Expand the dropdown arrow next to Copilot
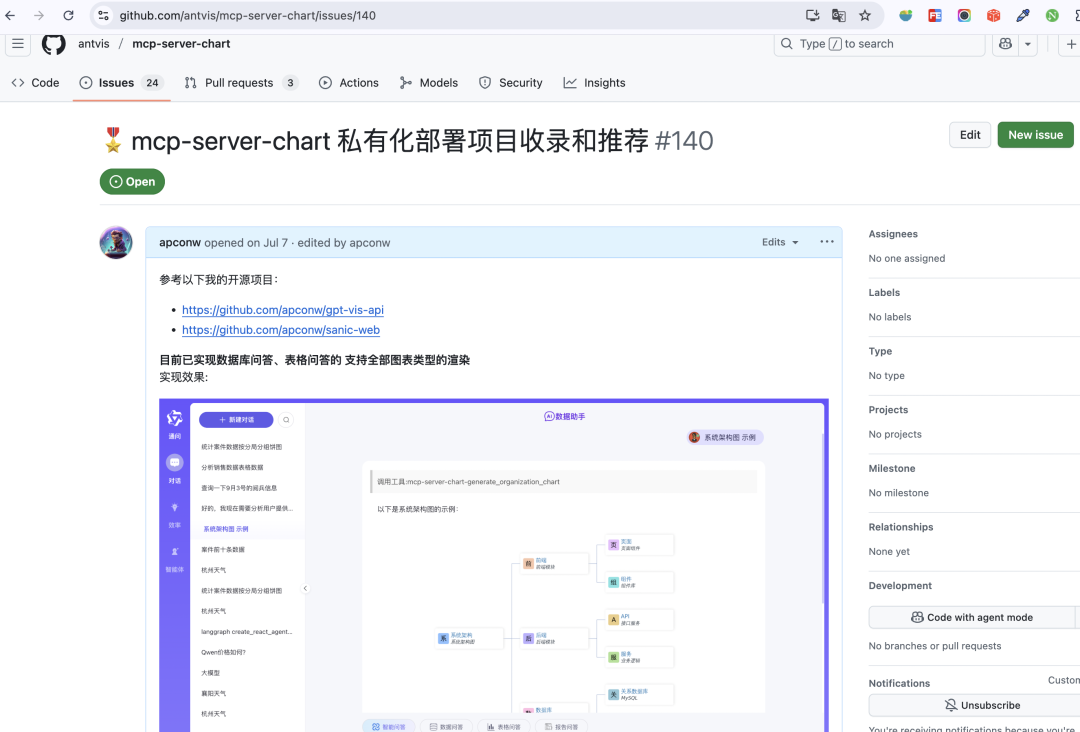 [1028, 44]
